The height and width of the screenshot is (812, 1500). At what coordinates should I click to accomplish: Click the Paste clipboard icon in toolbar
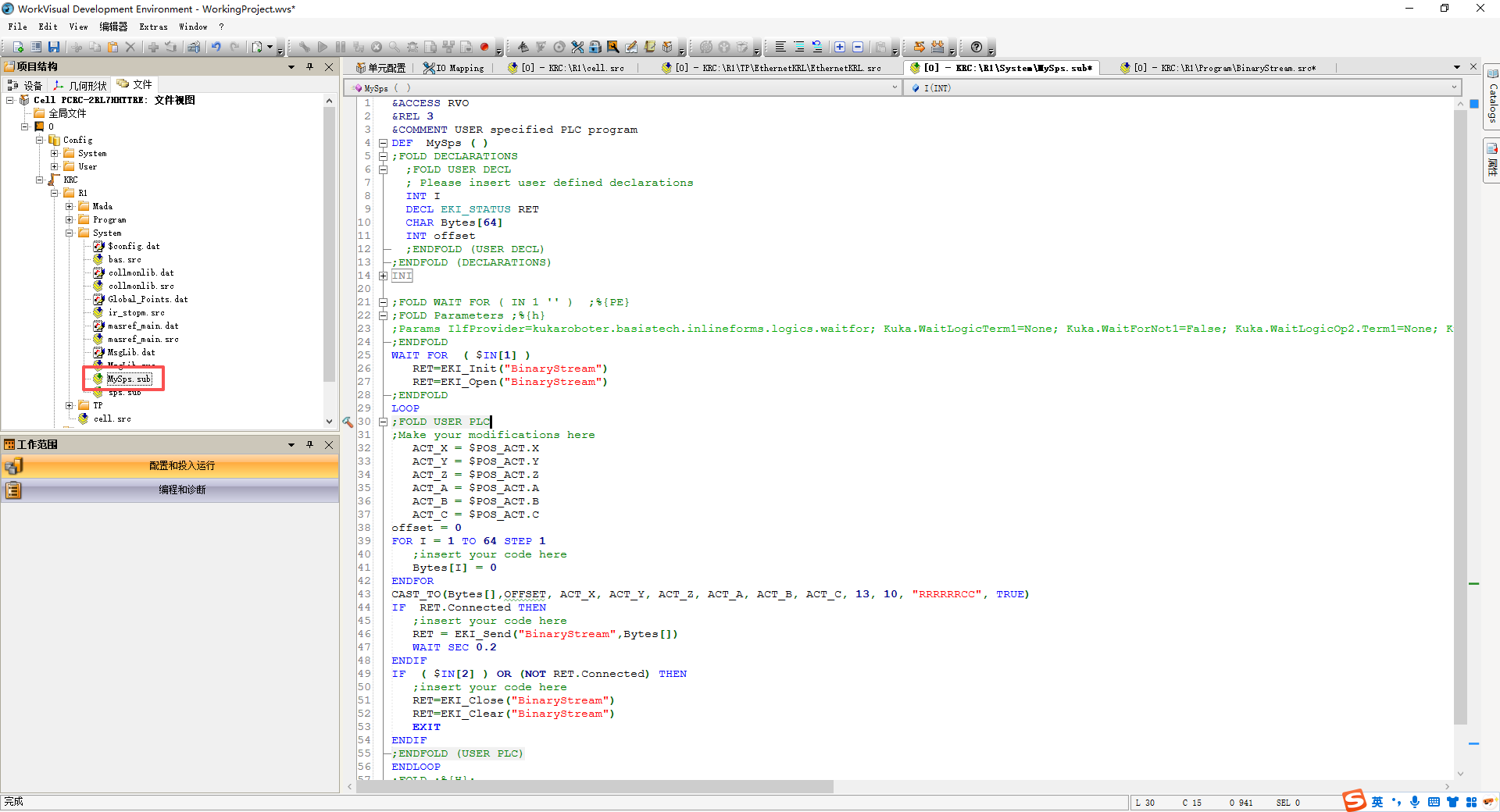(112, 48)
